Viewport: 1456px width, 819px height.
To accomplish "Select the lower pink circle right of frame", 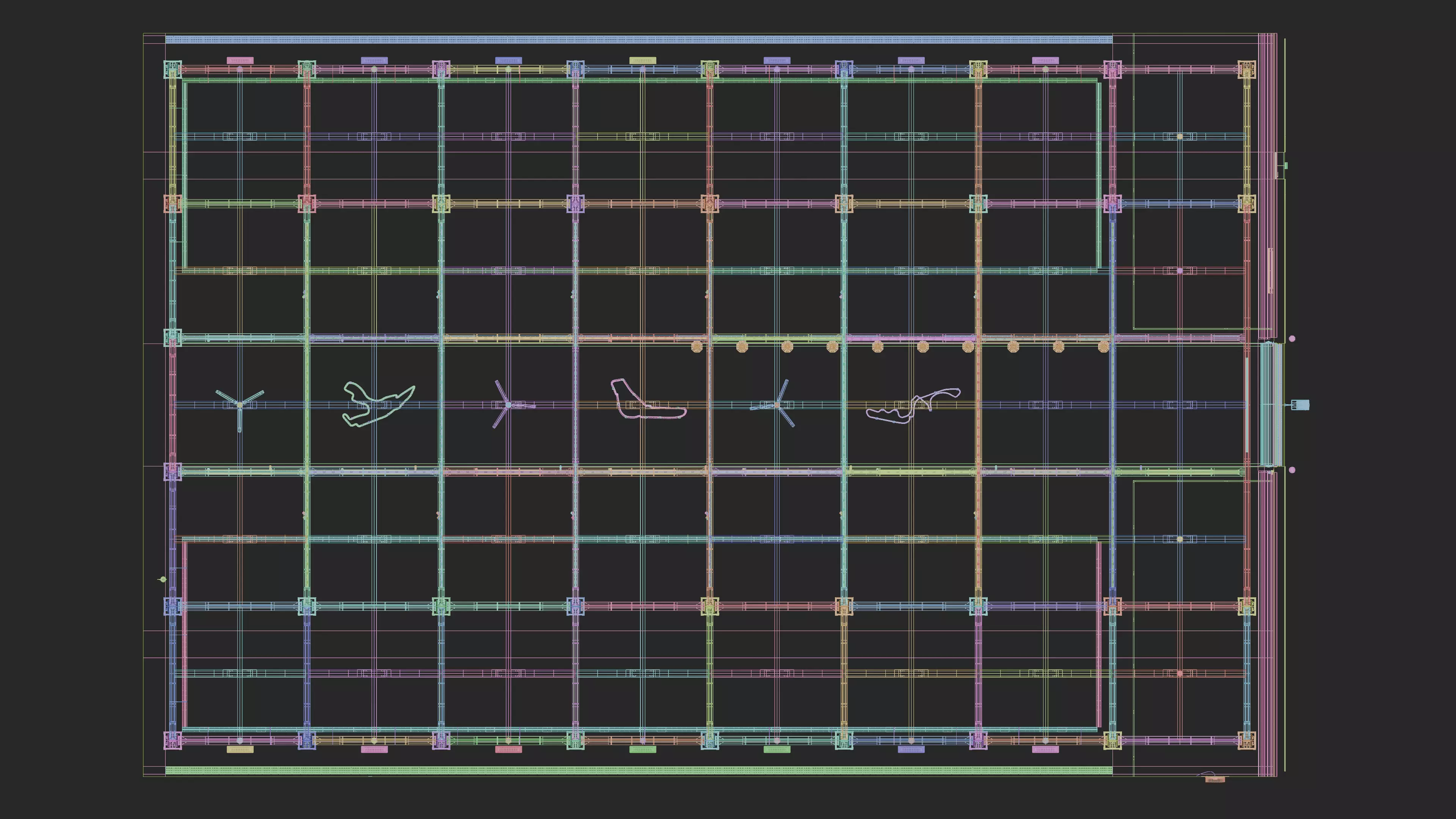I will [x=1292, y=470].
